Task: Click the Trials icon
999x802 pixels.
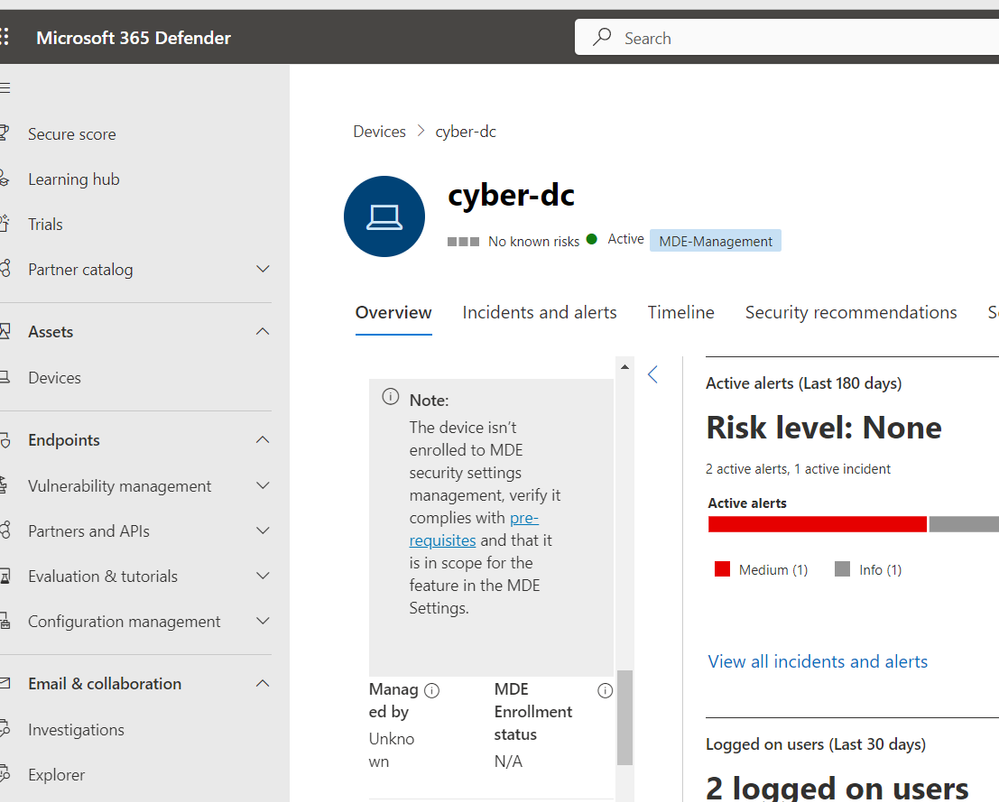Action: (4, 224)
